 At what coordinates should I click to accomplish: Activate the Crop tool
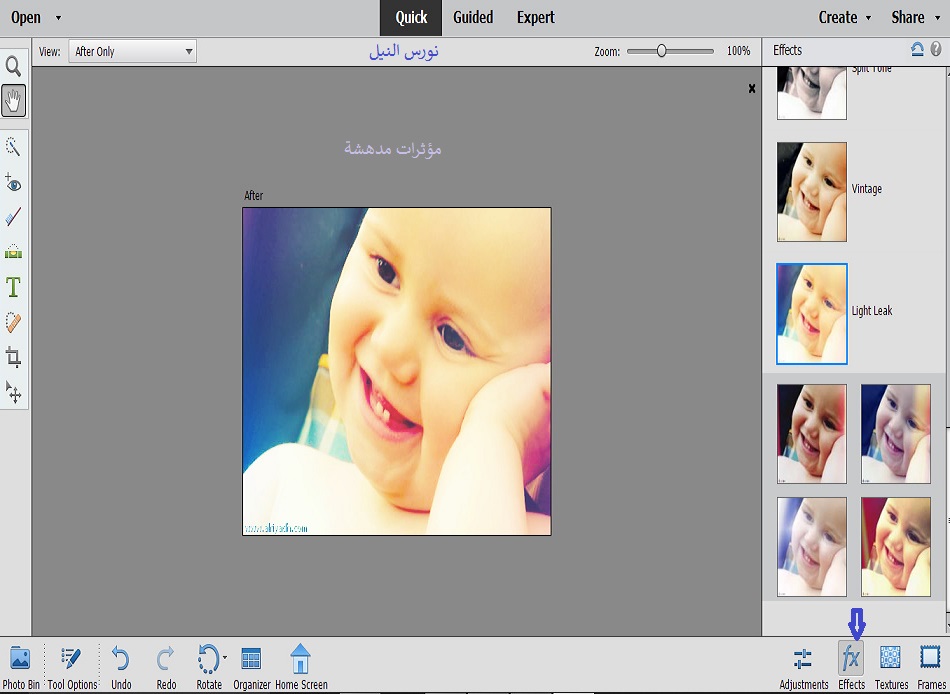(14, 357)
